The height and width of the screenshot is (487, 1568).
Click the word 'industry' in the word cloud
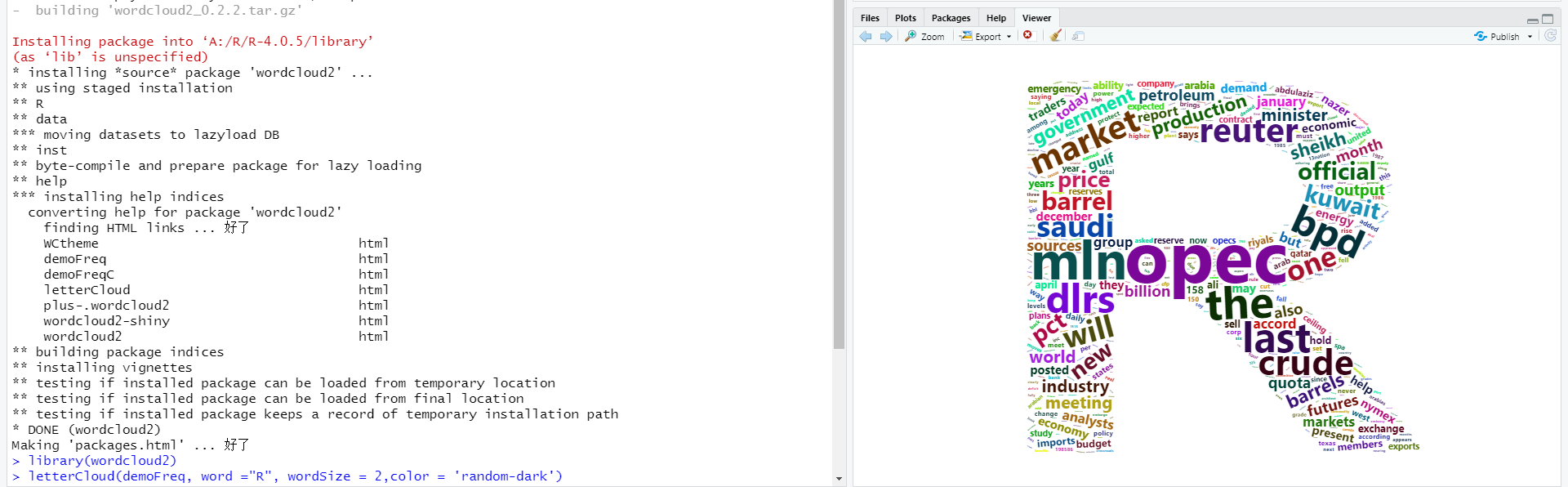click(x=1075, y=386)
